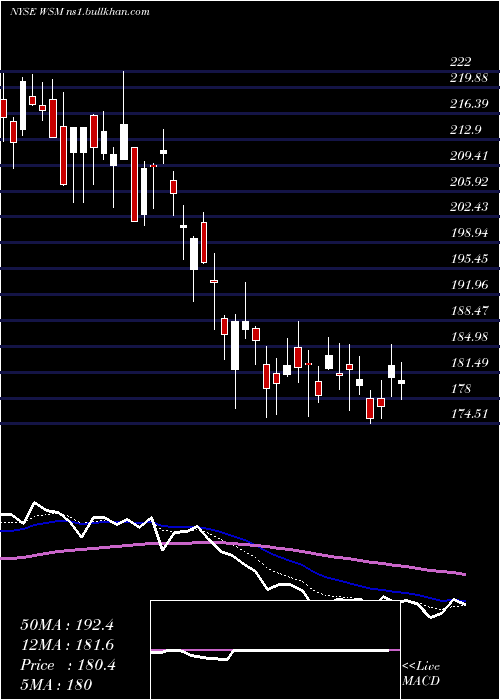Click the last candlestick on the chart
Viewport: 500px width, 700px height.
point(401,381)
